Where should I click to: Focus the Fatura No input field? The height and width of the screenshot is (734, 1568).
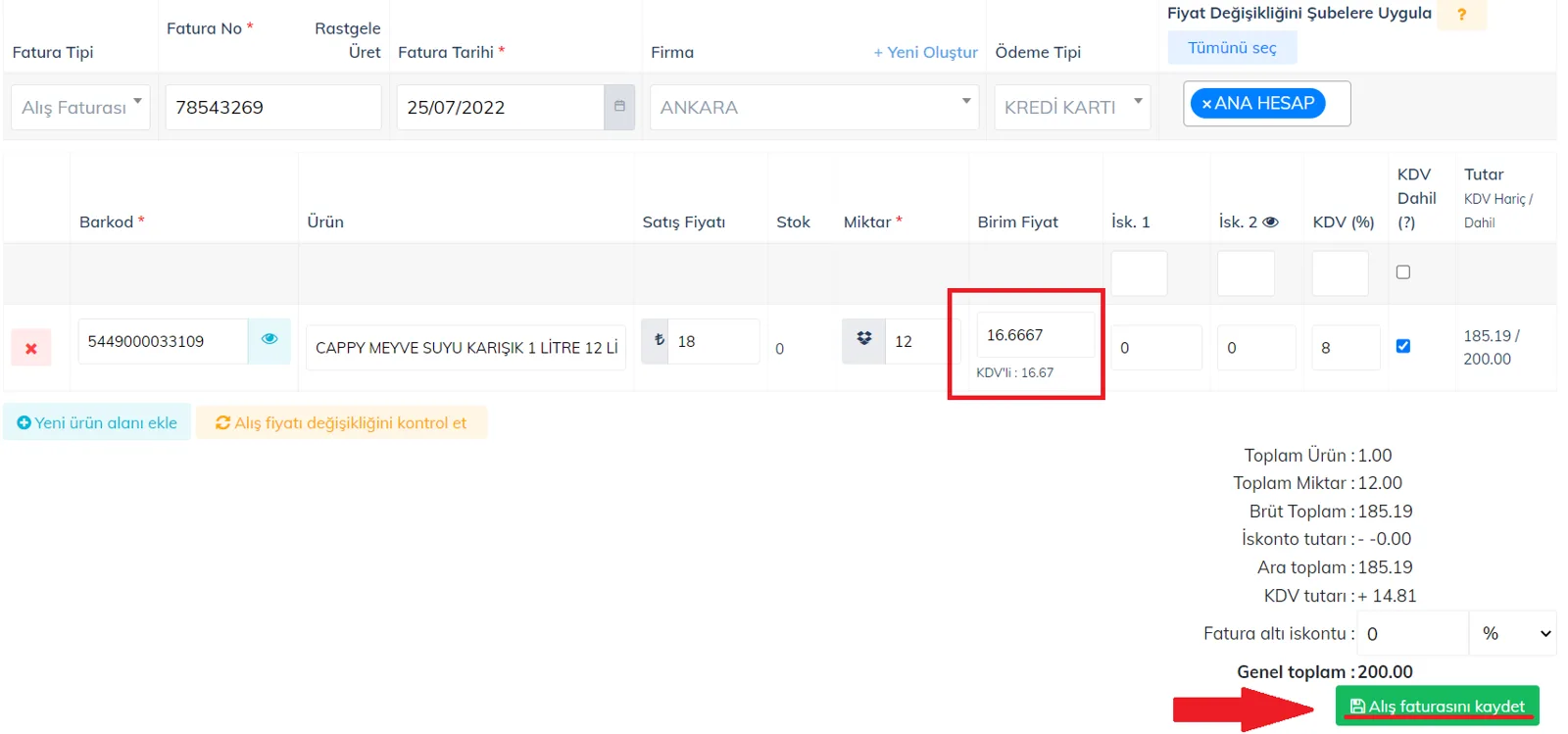pyautogui.click(x=273, y=107)
